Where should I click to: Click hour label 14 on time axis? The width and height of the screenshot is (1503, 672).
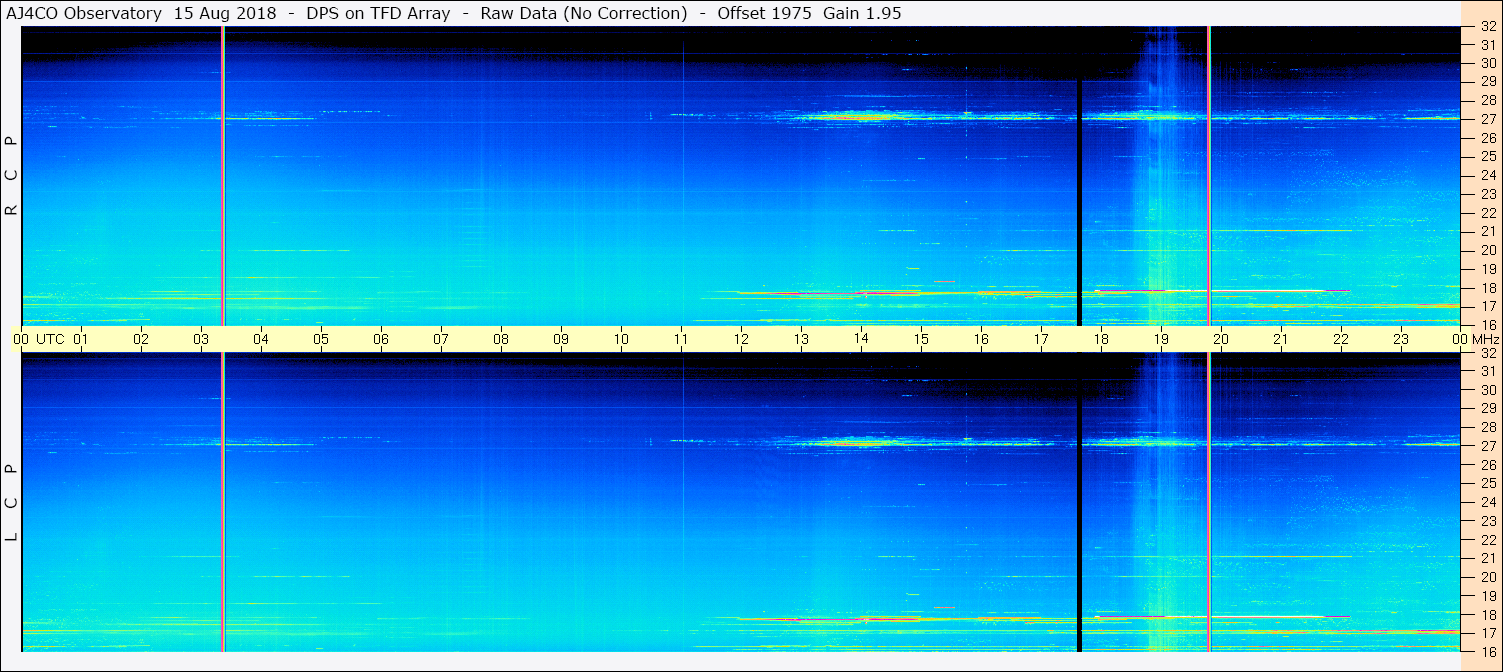[861, 339]
